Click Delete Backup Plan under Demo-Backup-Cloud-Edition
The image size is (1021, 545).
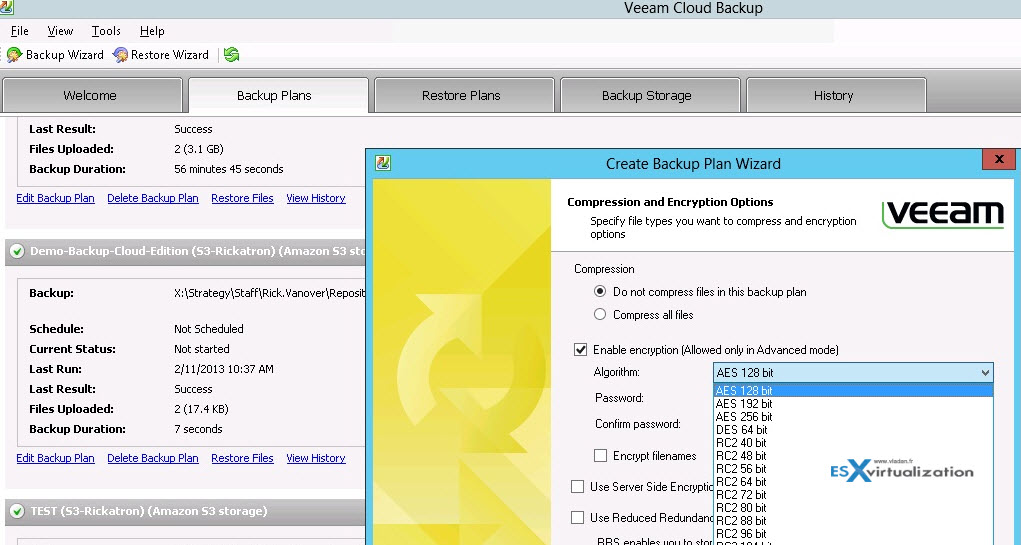(153, 458)
